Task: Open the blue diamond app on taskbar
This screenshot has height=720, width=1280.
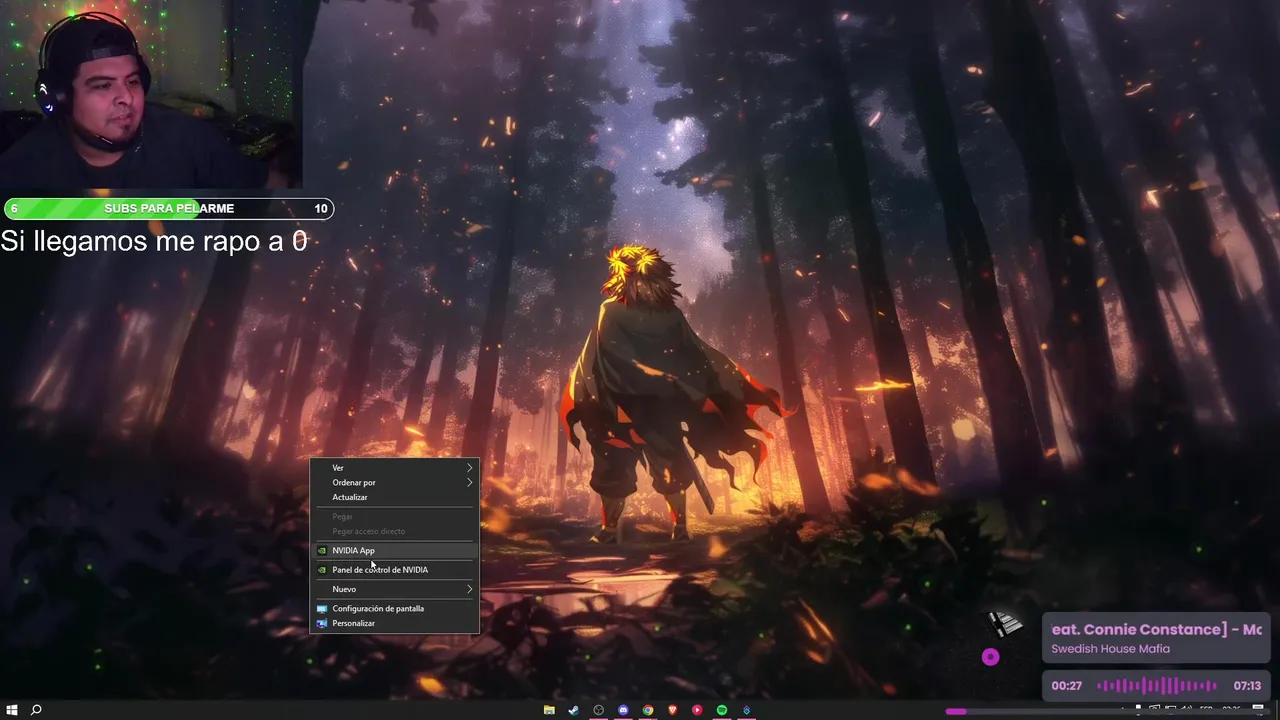Action: click(x=746, y=710)
